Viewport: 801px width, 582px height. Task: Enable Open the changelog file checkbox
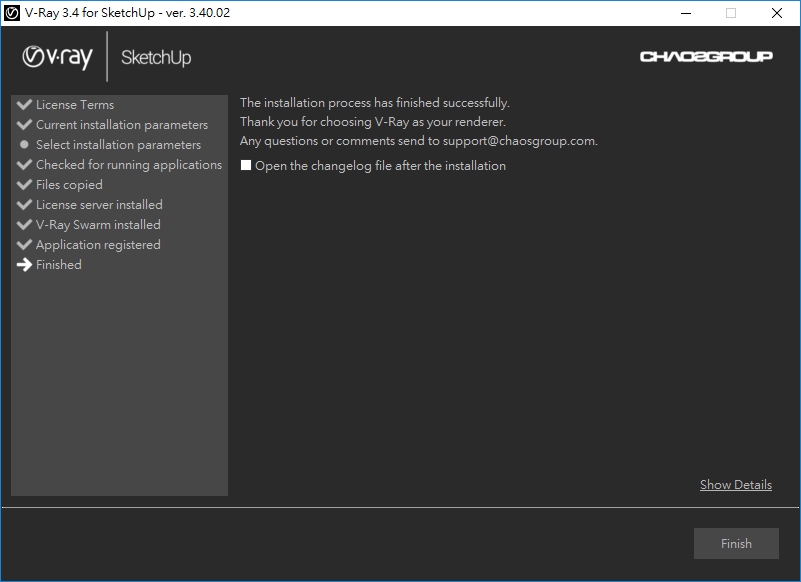246,165
